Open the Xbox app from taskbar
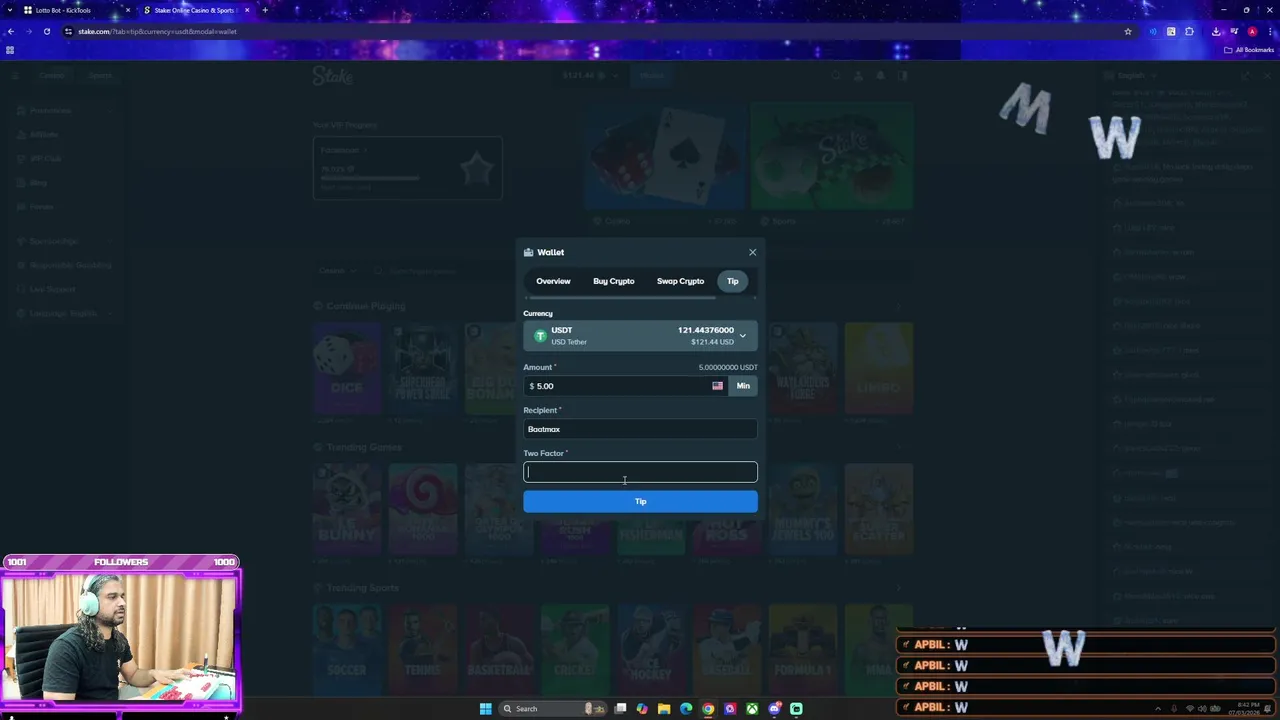The height and width of the screenshot is (720, 1280). tap(752, 709)
